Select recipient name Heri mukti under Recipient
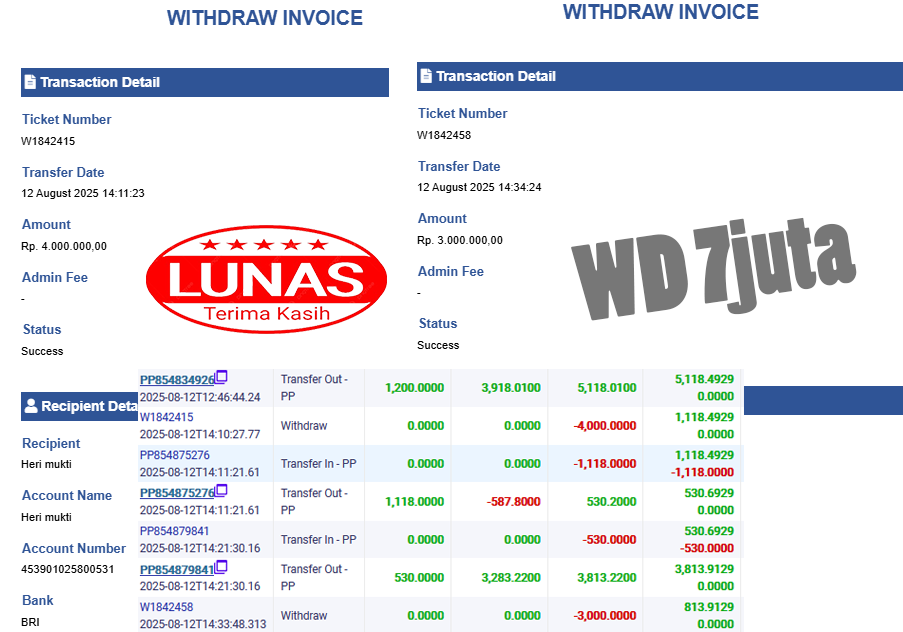 point(47,464)
